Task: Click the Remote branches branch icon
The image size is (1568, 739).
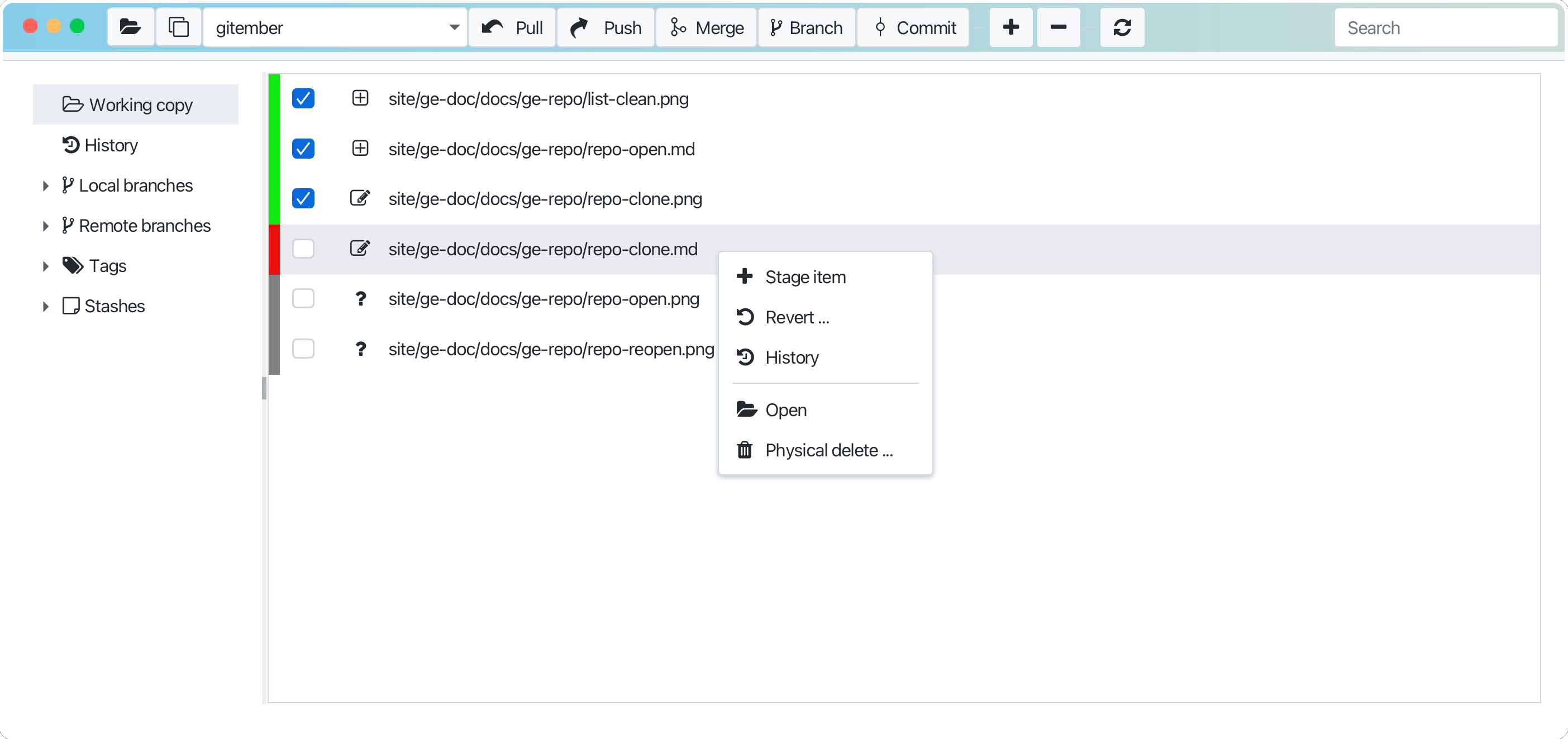Action: coord(68,225)
